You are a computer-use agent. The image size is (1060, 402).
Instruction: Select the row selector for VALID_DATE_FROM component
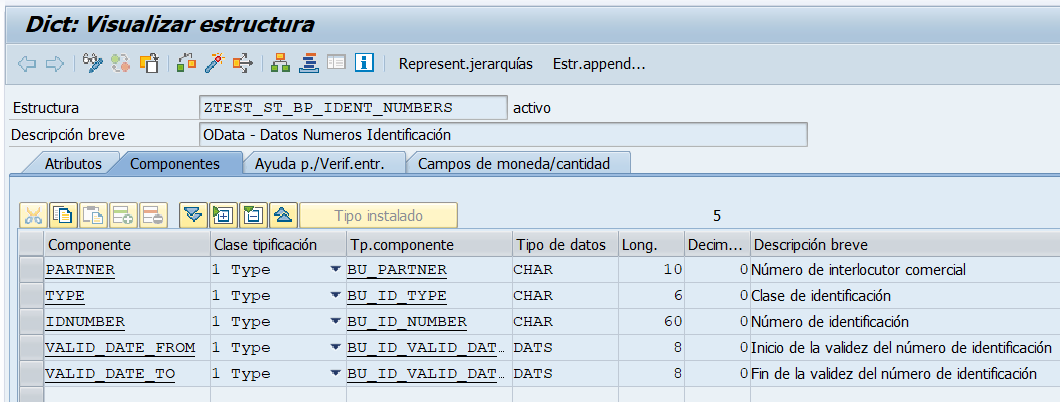(31, 348)
